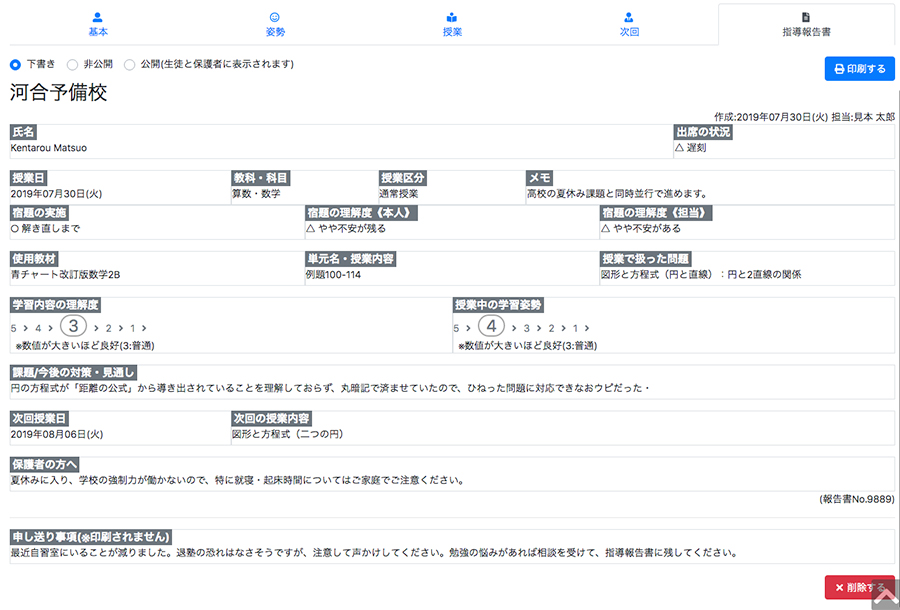Click the 作成 date and 担当:見本 太郎 line
Viewport: 900px width, 610px height.
pyautogui.click(x=804, y=117)
